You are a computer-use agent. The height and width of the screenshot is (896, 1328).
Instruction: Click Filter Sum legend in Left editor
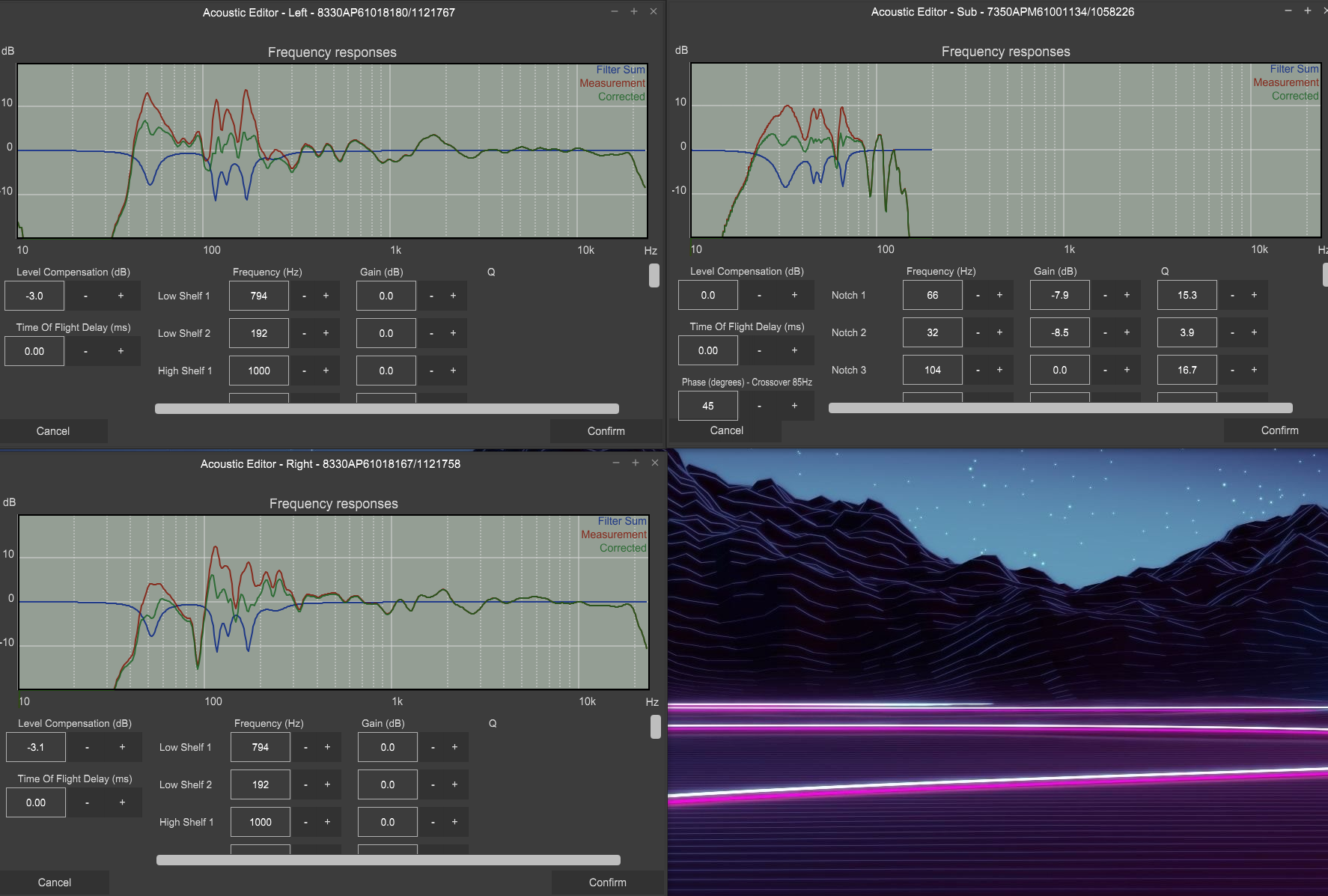621,70
